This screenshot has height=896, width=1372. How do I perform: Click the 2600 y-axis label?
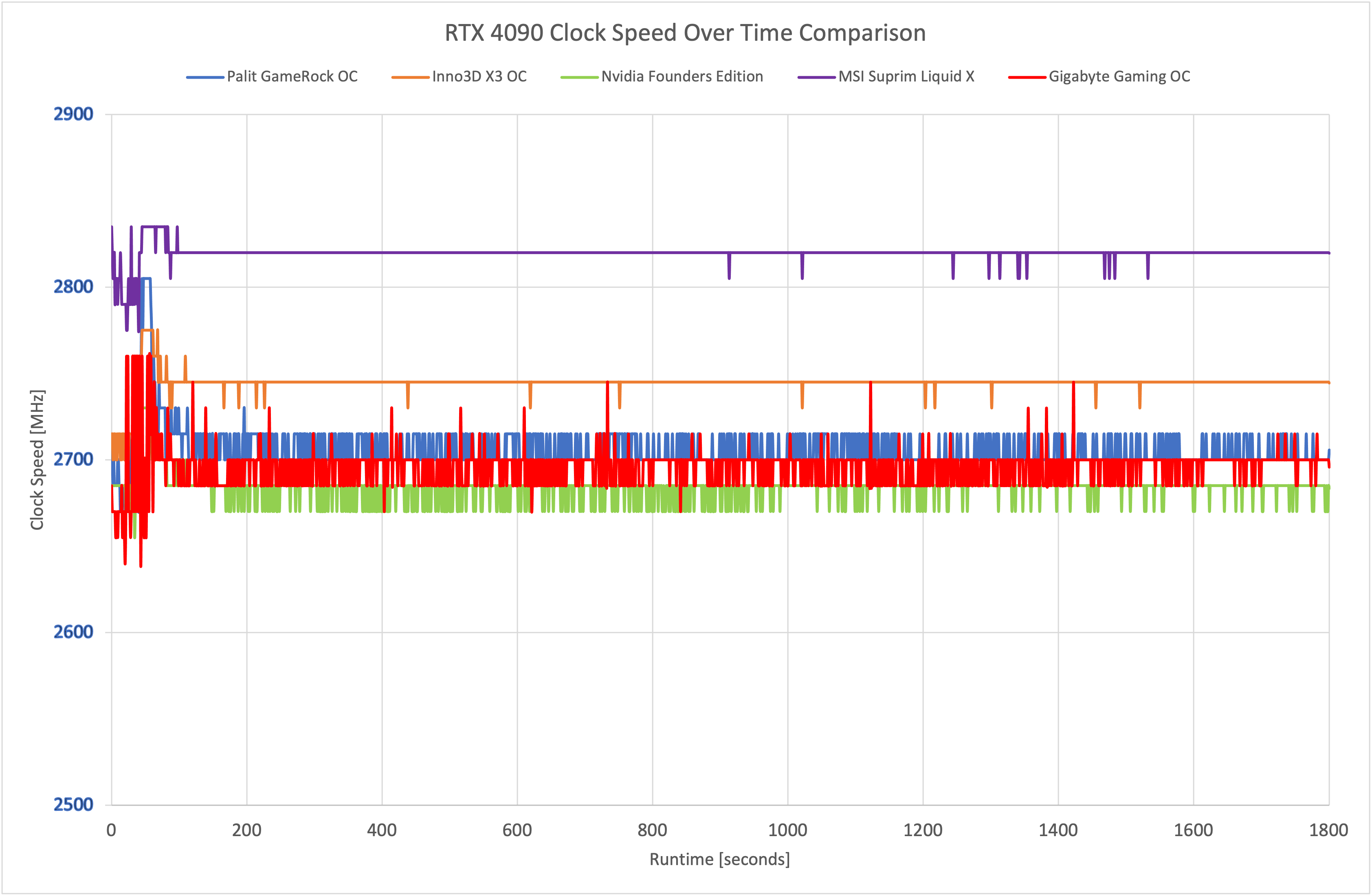[73, 632]
